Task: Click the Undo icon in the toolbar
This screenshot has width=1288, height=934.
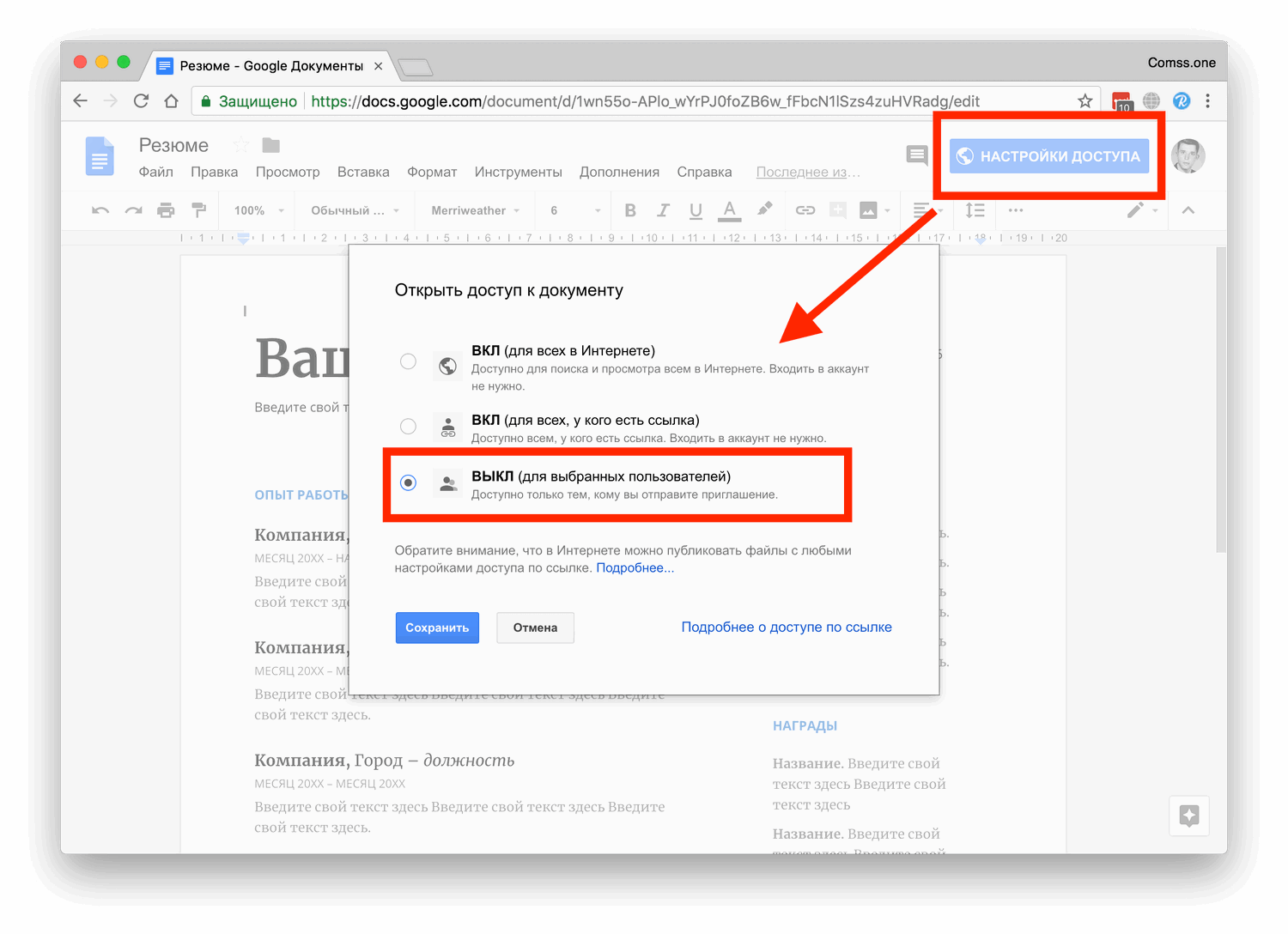Action: (x=99, y=209)
